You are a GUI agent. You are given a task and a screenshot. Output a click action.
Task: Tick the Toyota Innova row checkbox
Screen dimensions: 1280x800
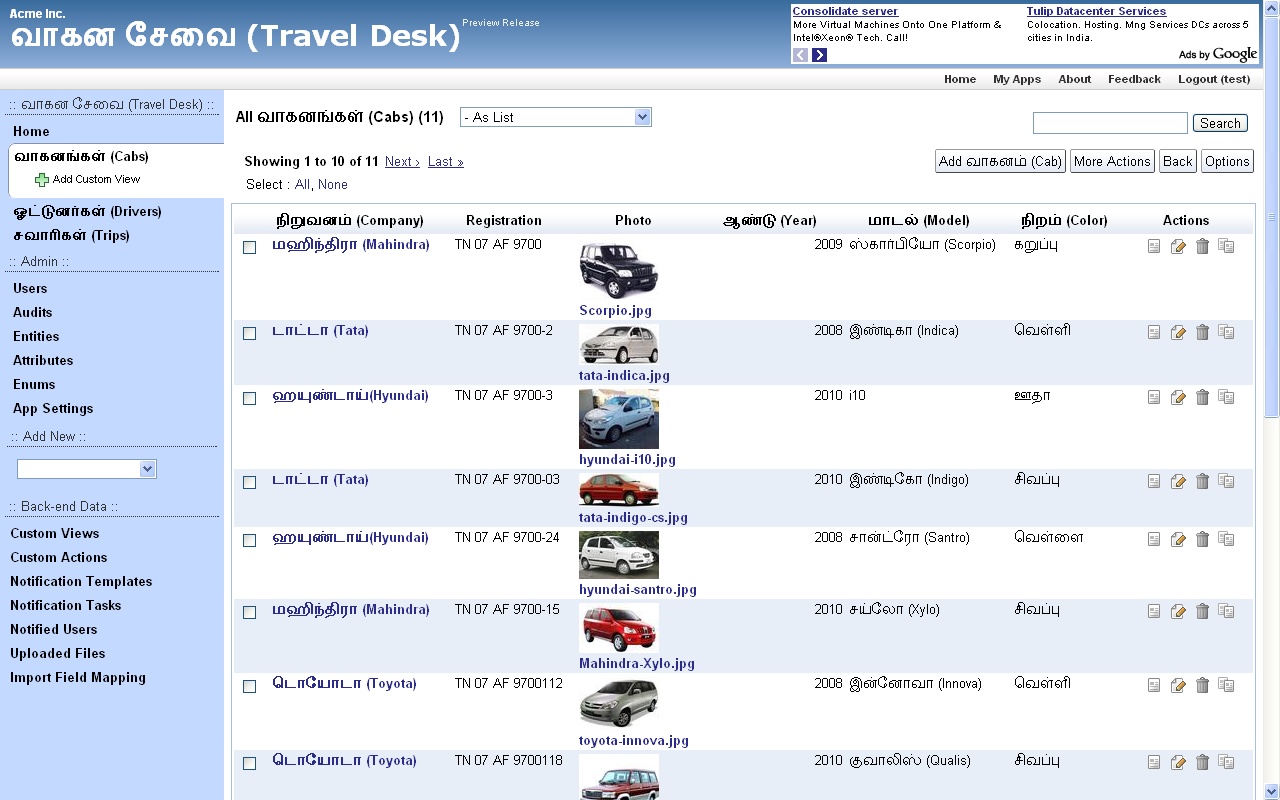point(250,687)
